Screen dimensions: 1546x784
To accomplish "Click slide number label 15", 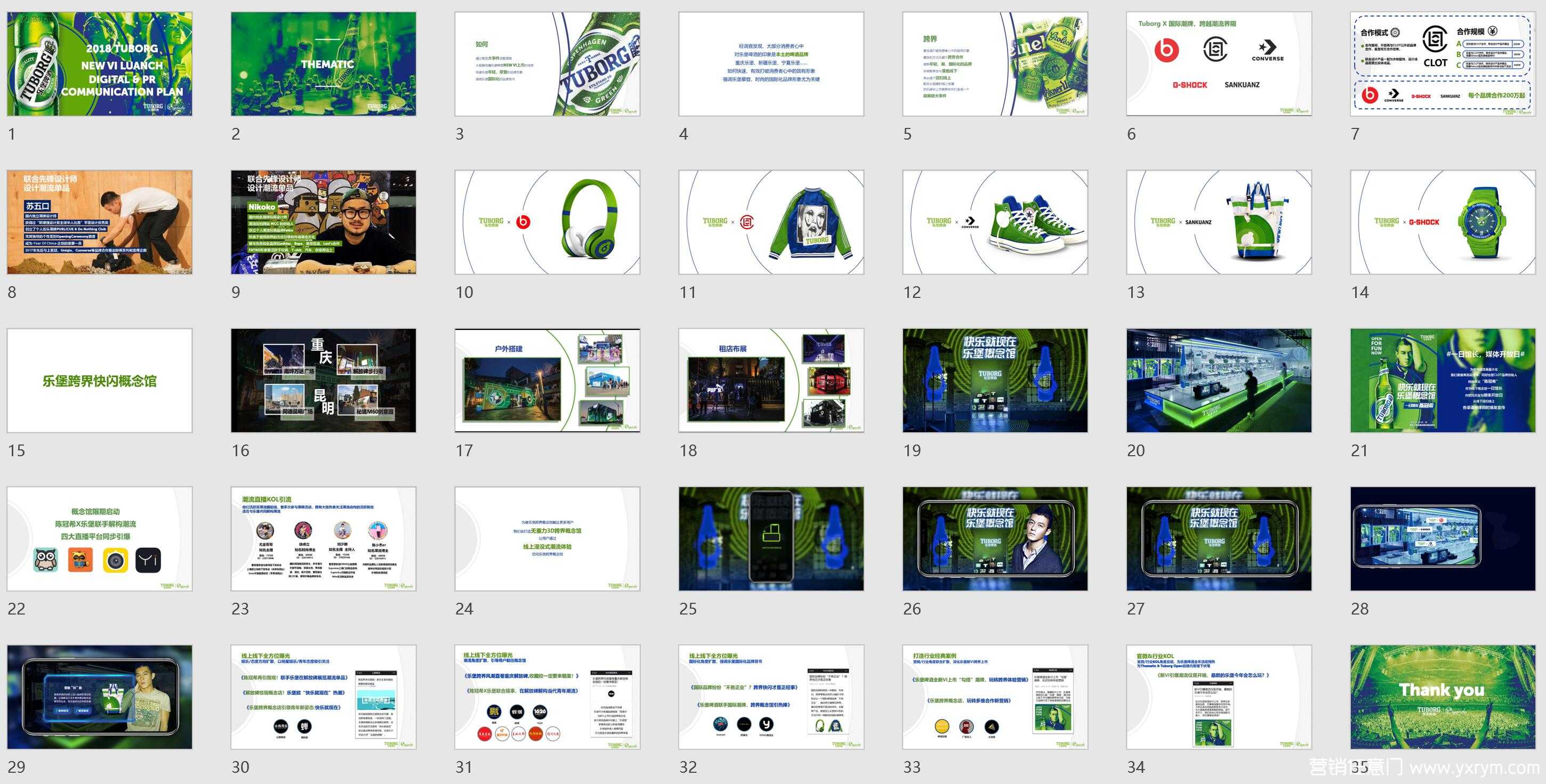I will [17, 450].
